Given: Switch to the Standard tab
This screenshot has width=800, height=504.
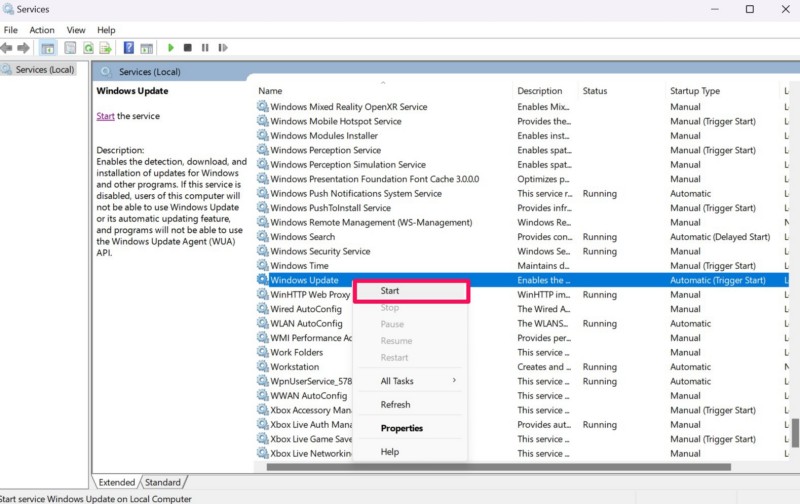Looking at the screenshot, I should (x=163, y=482).
